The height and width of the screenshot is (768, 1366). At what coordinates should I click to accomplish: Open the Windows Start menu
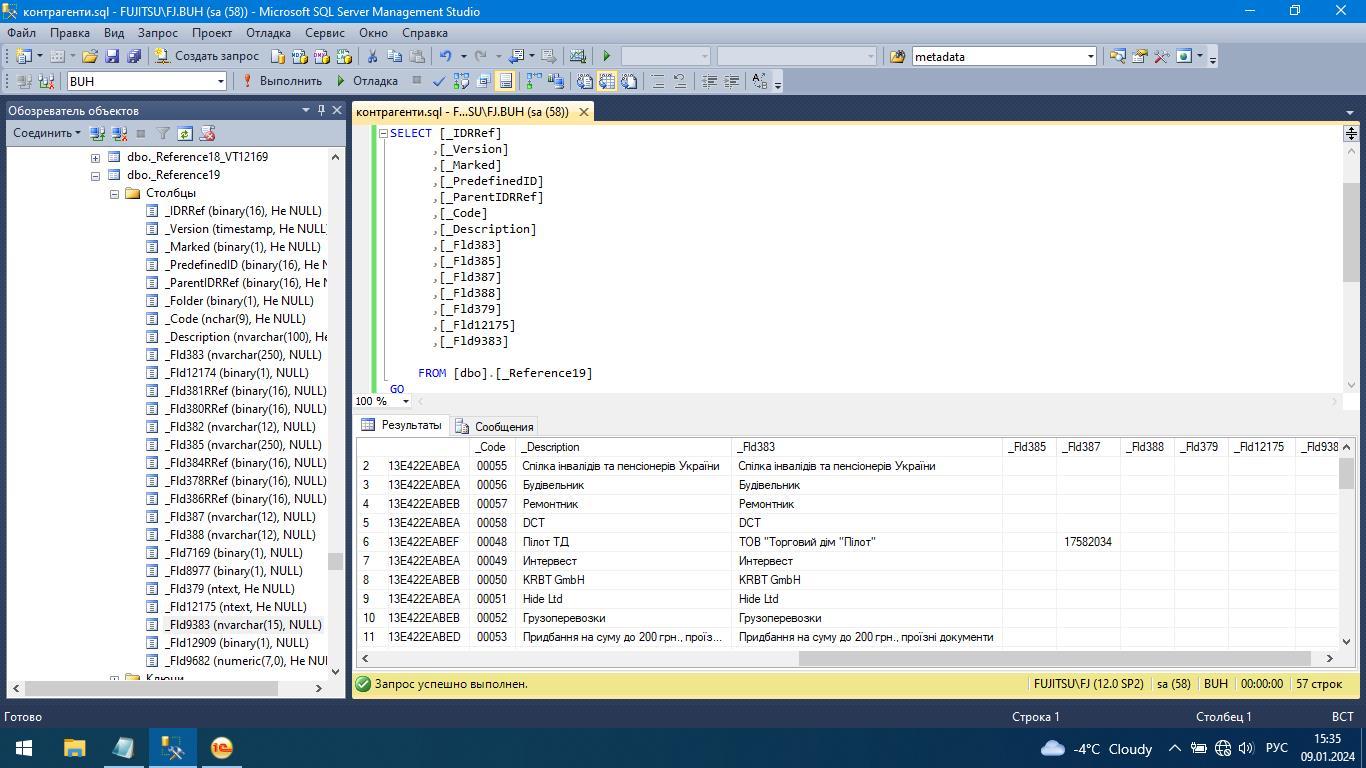(x=24, y=748)
